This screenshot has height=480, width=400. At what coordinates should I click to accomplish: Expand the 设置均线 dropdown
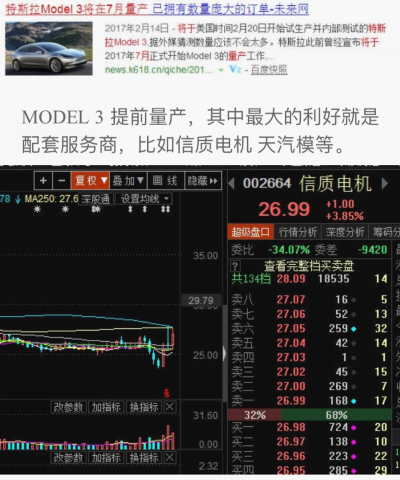click(x=144, y=199)
